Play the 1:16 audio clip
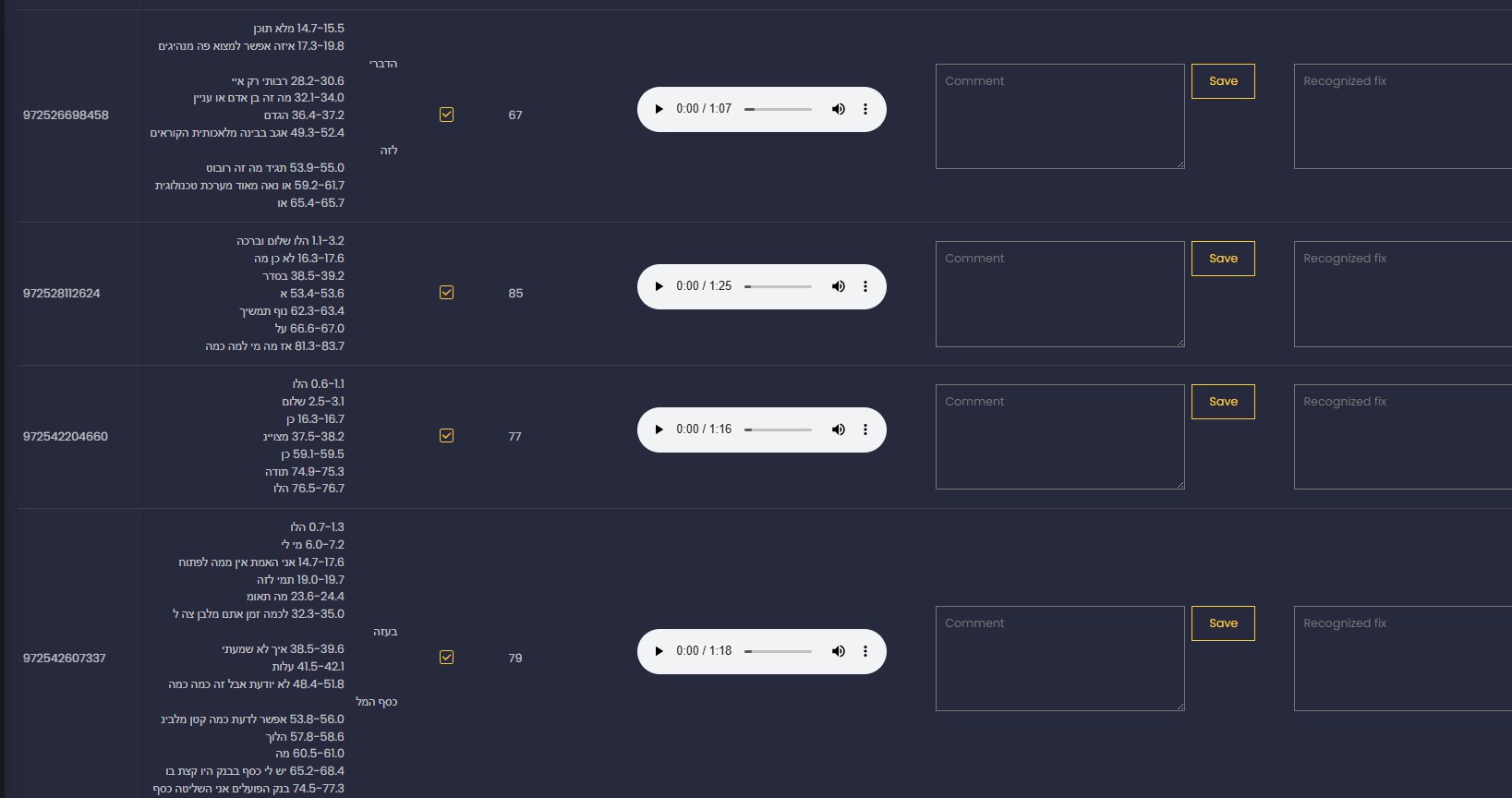This screenshot has height=798, width=1512. (x=659, y=429)
